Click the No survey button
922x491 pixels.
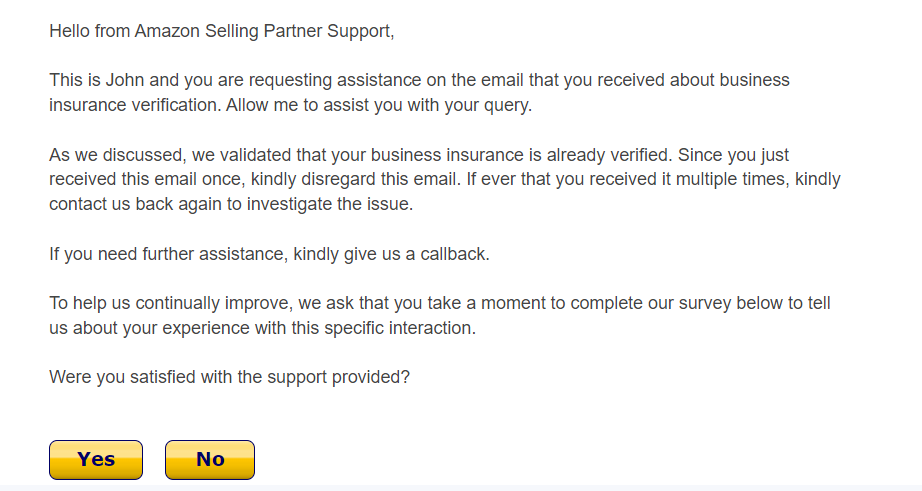(210, 460)
